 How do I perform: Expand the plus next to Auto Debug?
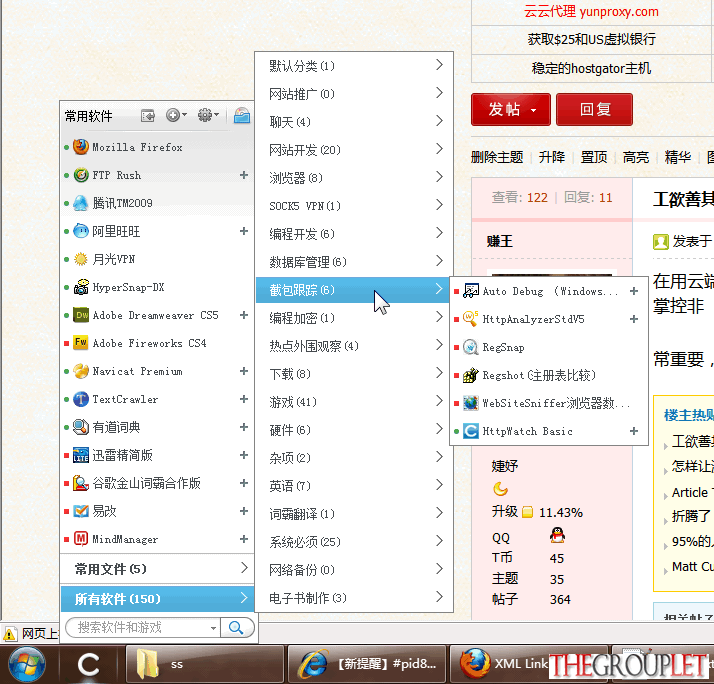(634, 291)
